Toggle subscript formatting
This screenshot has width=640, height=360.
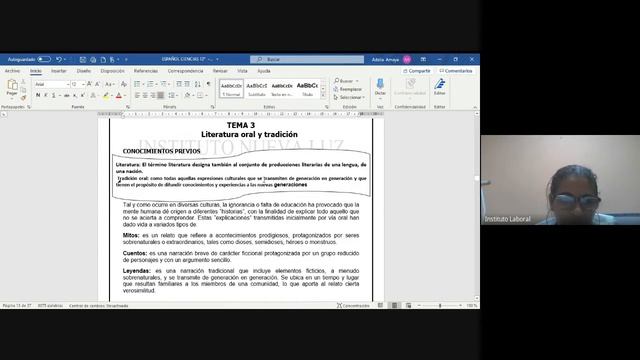tap(75, 95)
